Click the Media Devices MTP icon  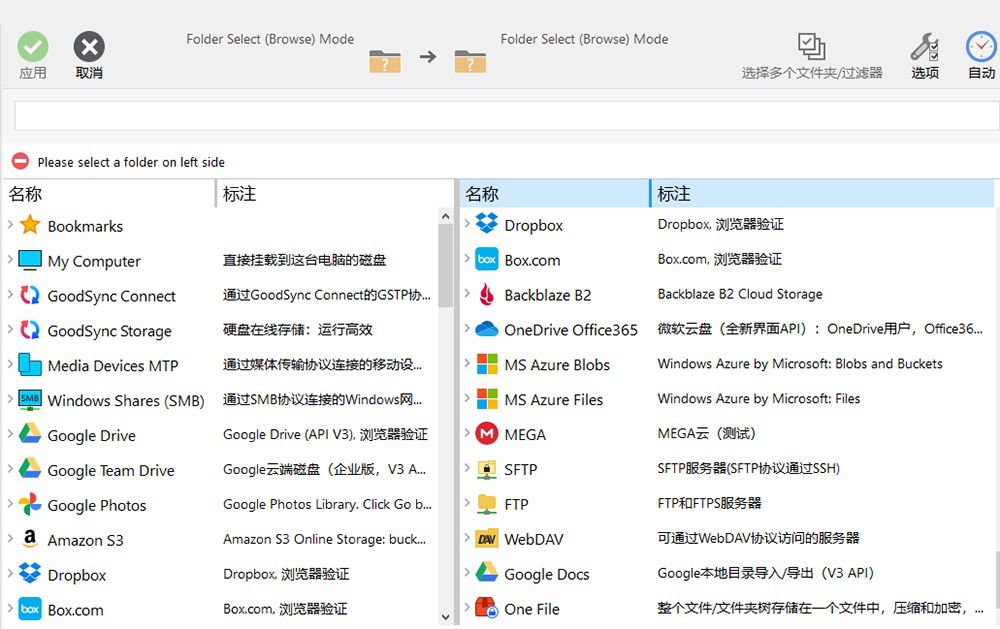30,365
